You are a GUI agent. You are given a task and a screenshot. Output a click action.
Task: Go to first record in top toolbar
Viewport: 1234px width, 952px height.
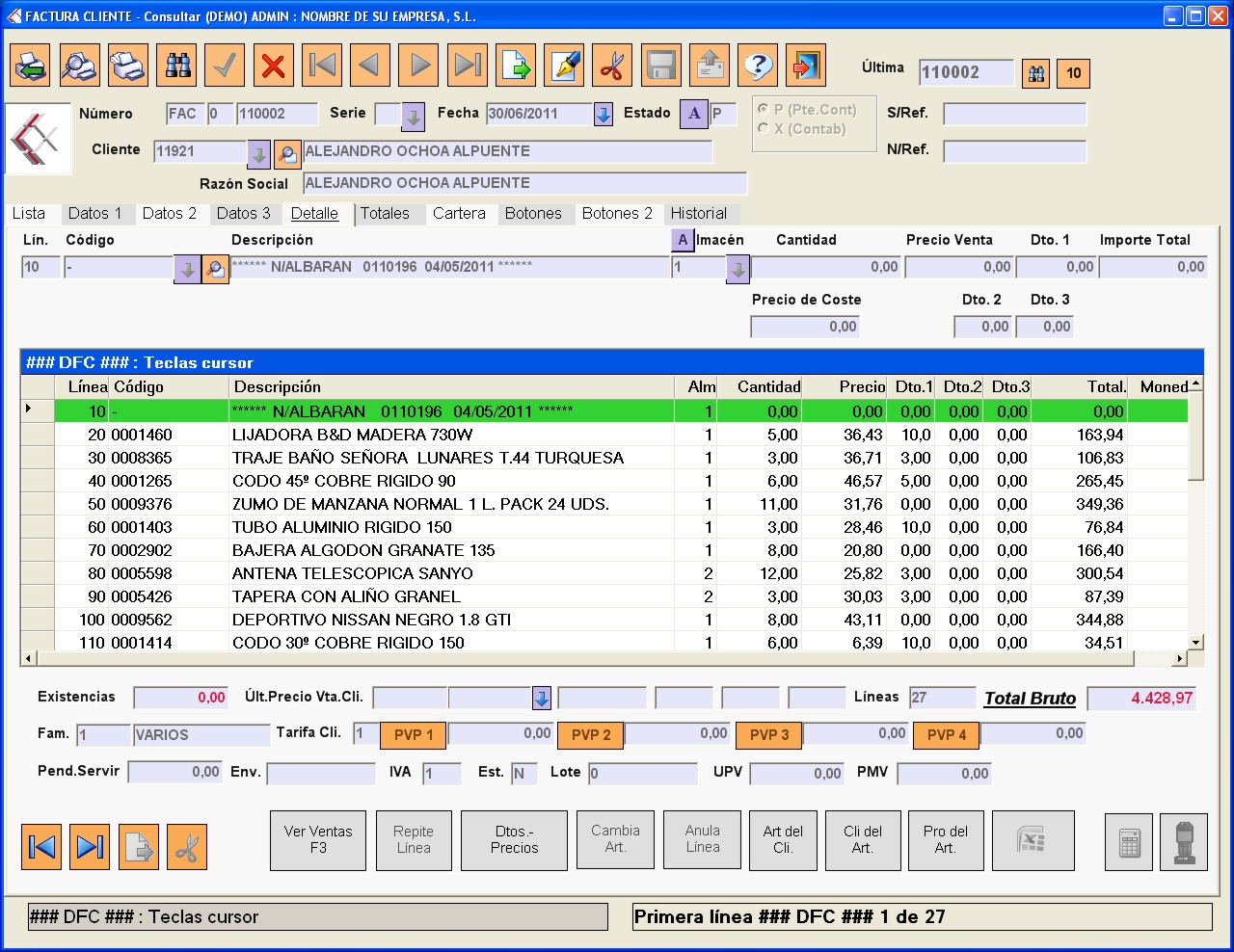322,66
